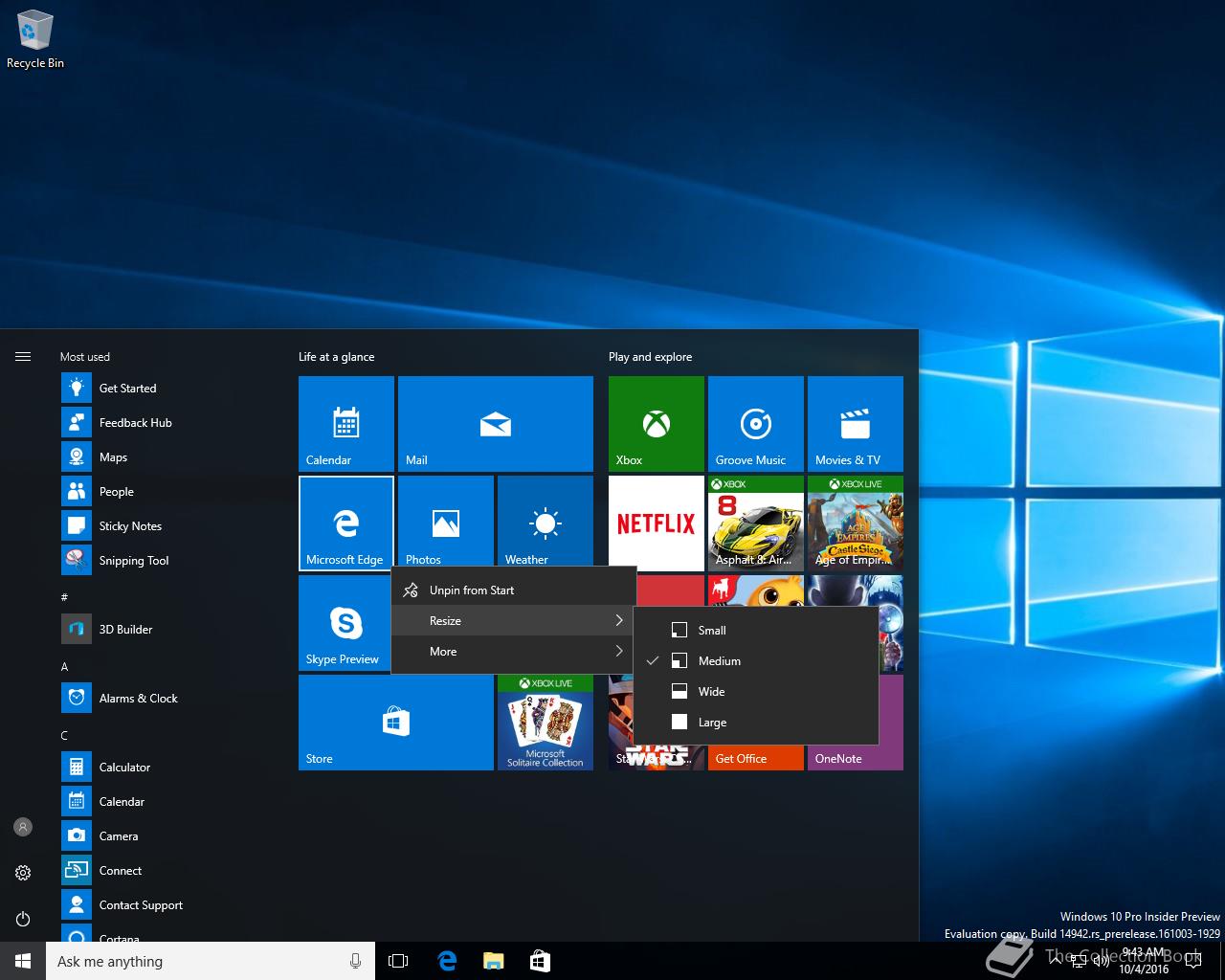Click the Netflix tile

coord(657,522)
